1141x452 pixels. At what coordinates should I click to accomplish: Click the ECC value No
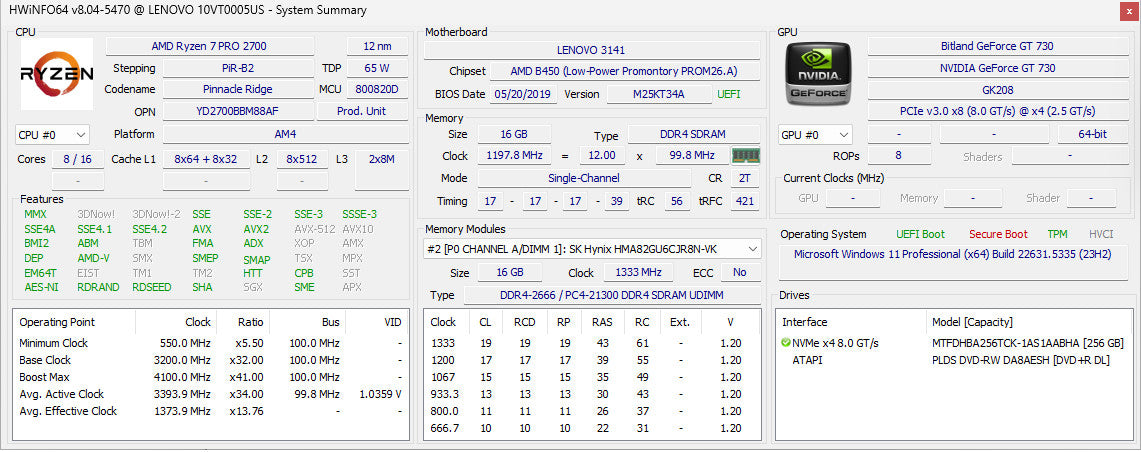coord(739,273)
